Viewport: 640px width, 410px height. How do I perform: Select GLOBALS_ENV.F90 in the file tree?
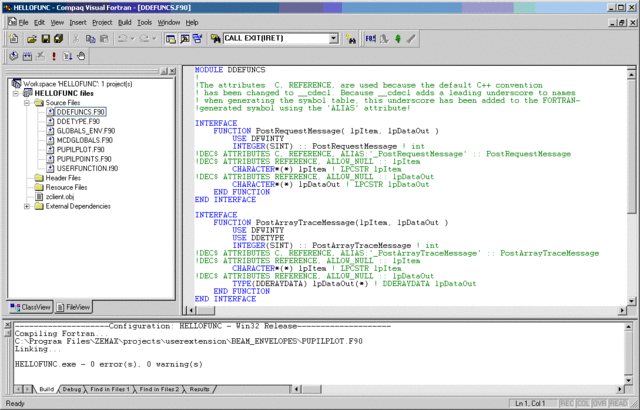pos(86,131)
